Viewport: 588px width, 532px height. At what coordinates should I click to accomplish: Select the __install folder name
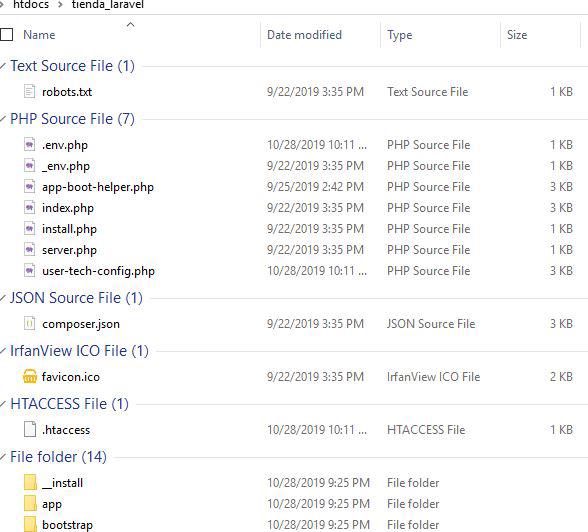point(63,483)
